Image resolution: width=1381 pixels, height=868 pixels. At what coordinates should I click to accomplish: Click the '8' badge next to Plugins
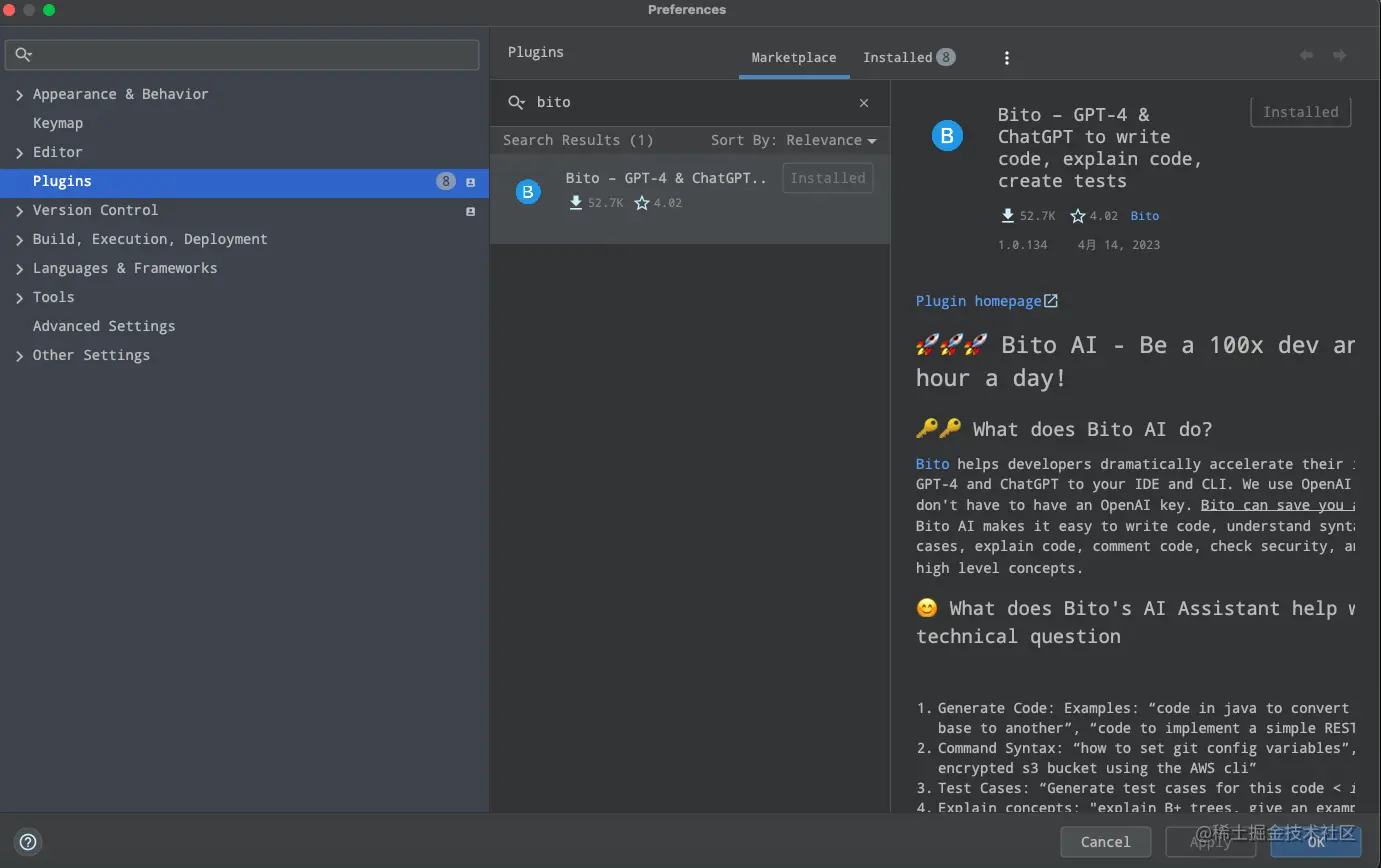[446, 182]
